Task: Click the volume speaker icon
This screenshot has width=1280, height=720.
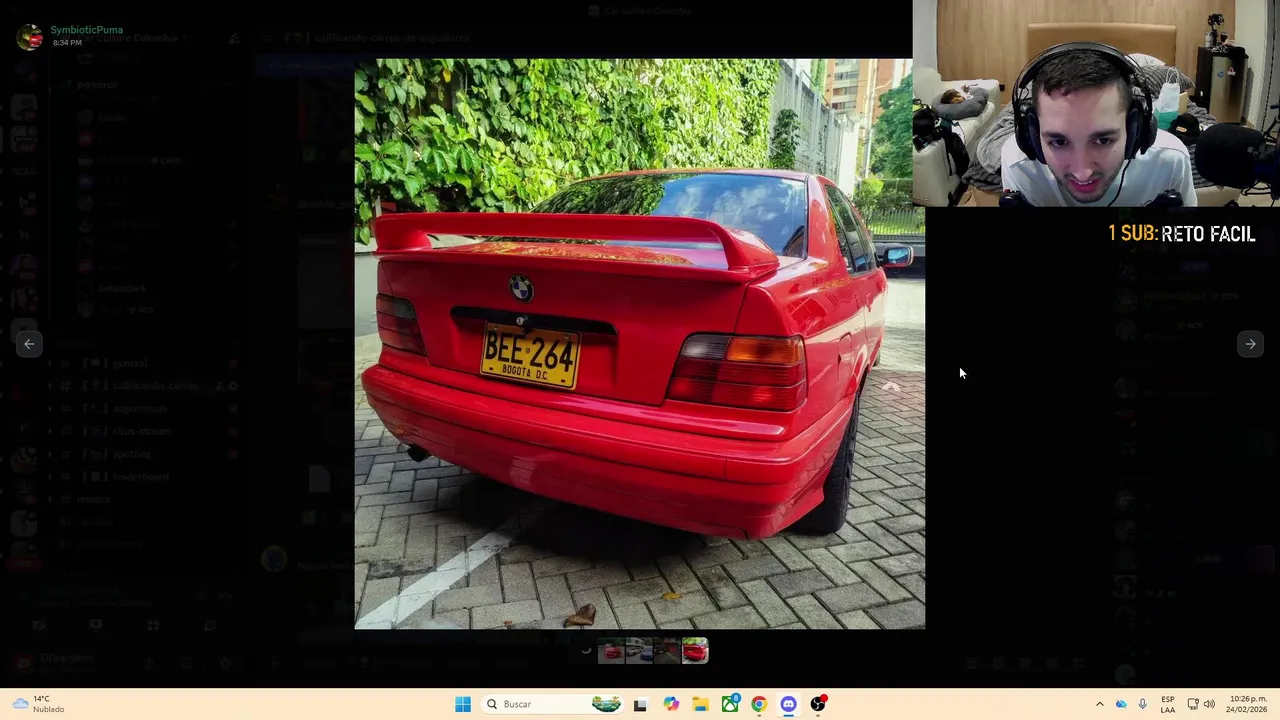Action: click(x=1209, y=704)
